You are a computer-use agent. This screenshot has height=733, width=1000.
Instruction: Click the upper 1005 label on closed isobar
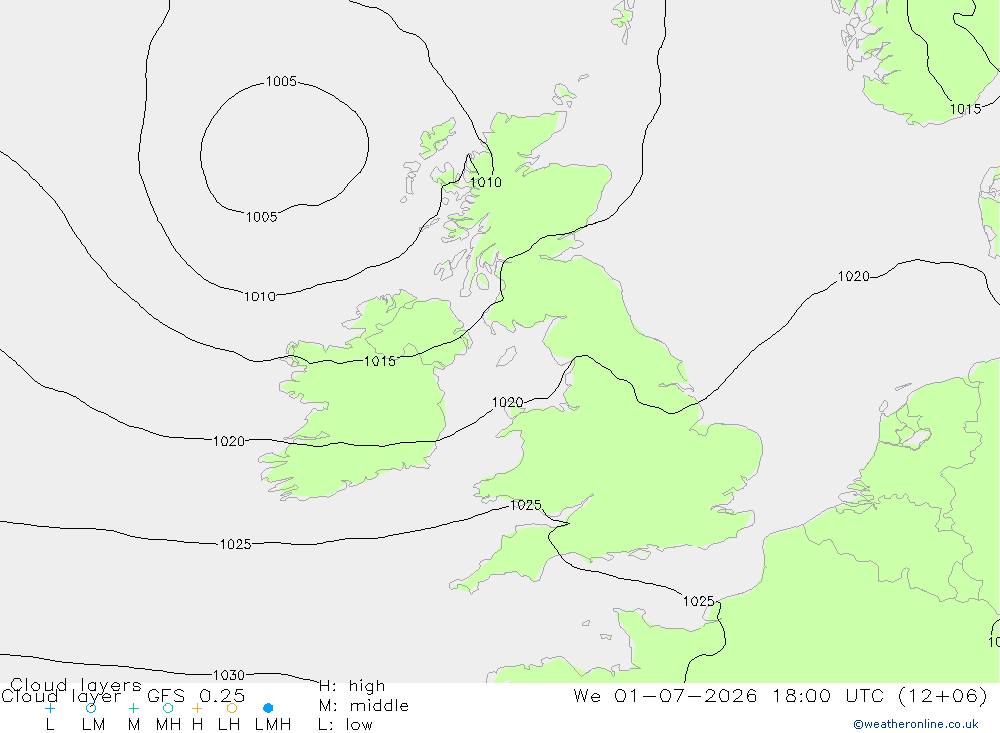[281, 82]
